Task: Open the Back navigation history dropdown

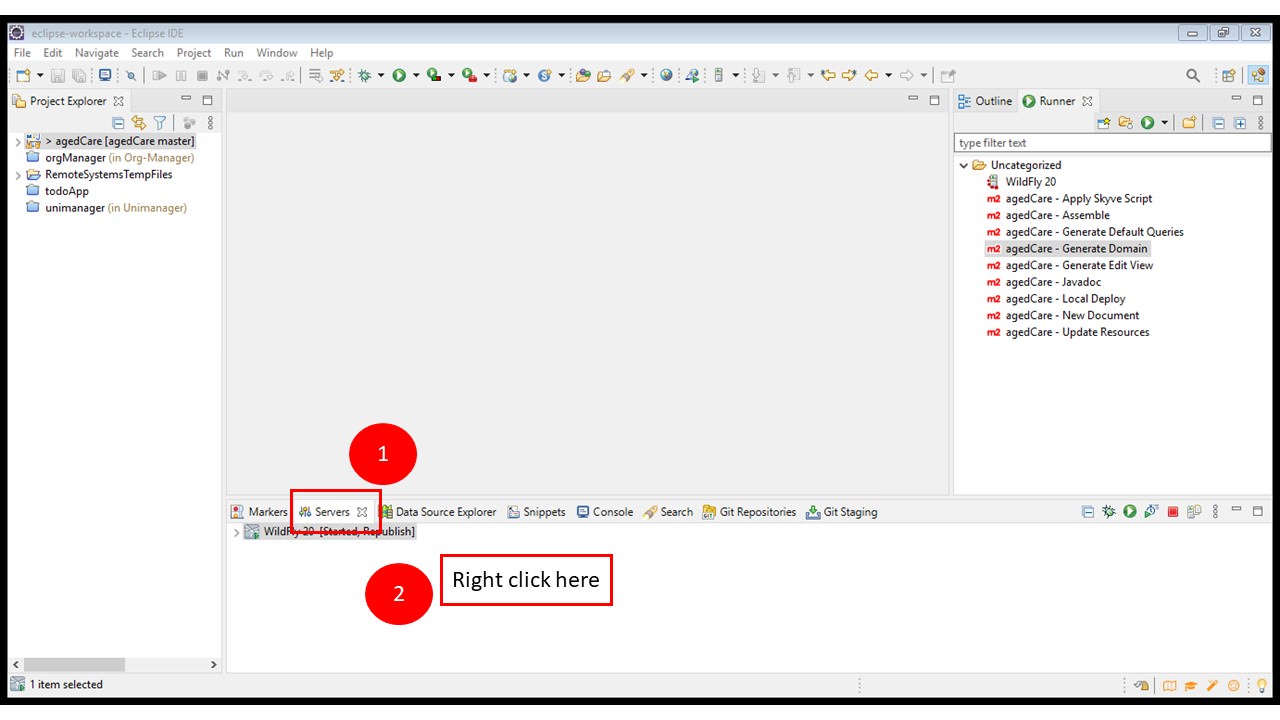Action: pos(888,75)
